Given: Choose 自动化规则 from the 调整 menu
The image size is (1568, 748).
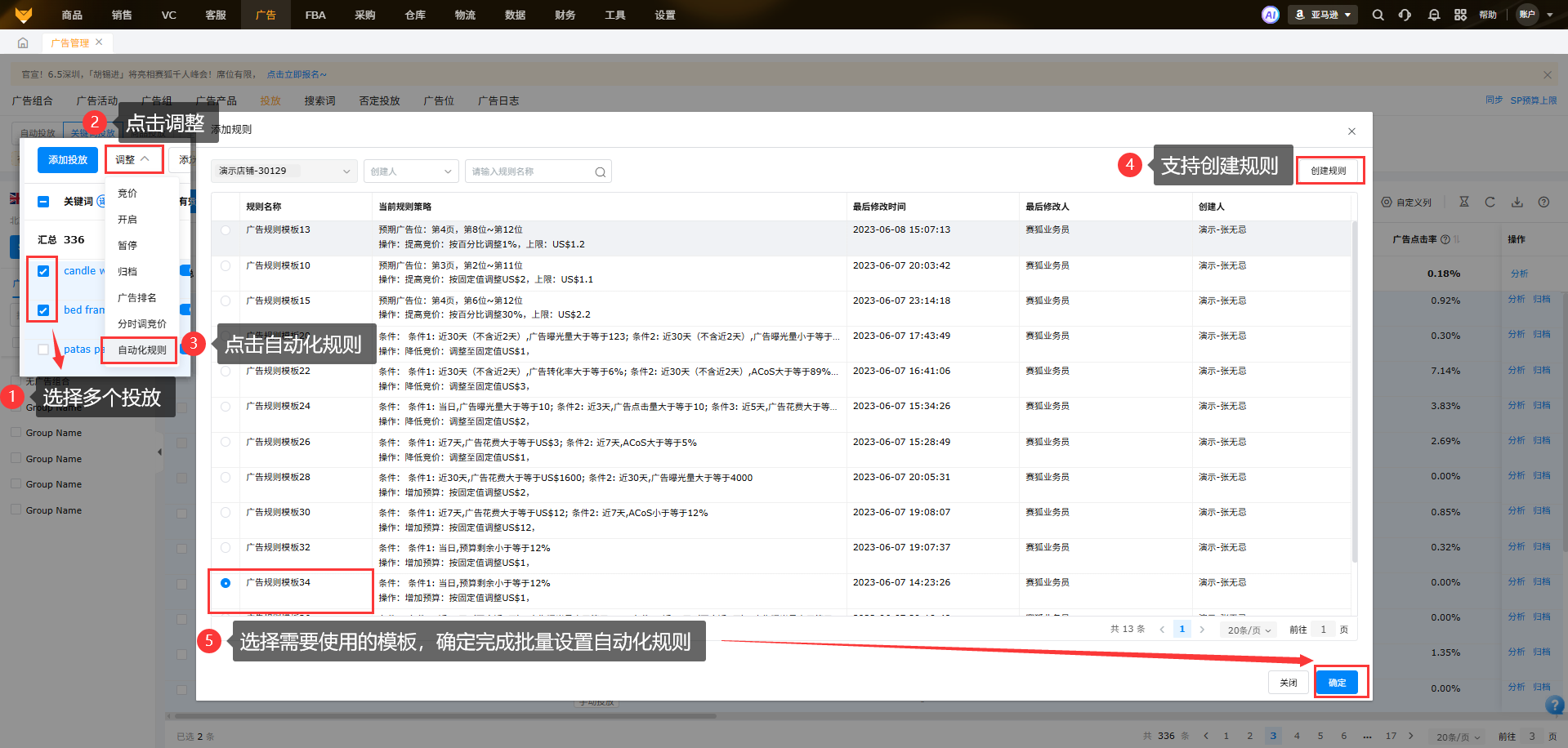Looking at the screenshot, I should tap(141, 350).
